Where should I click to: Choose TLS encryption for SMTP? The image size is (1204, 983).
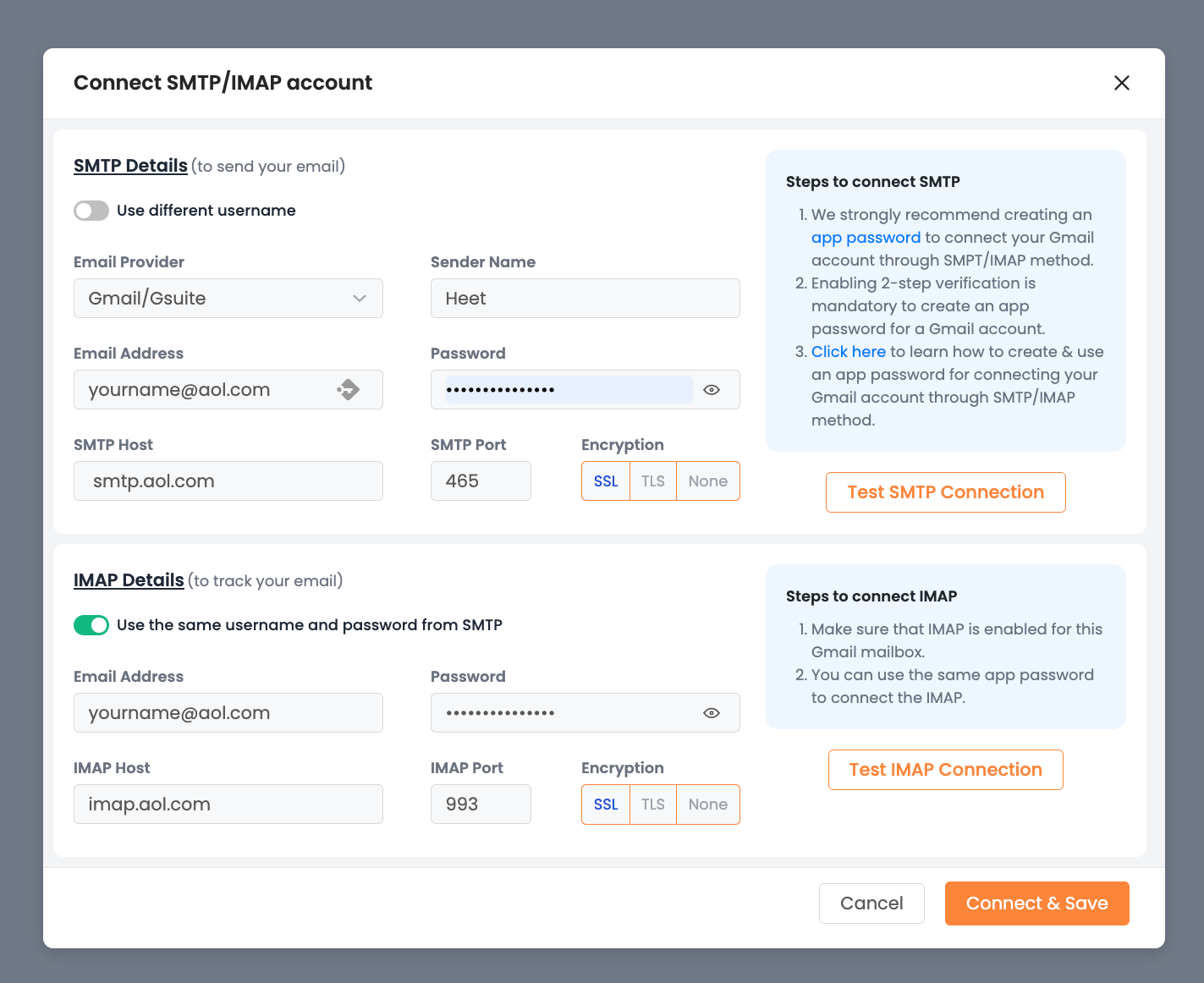tap(653, 481)
